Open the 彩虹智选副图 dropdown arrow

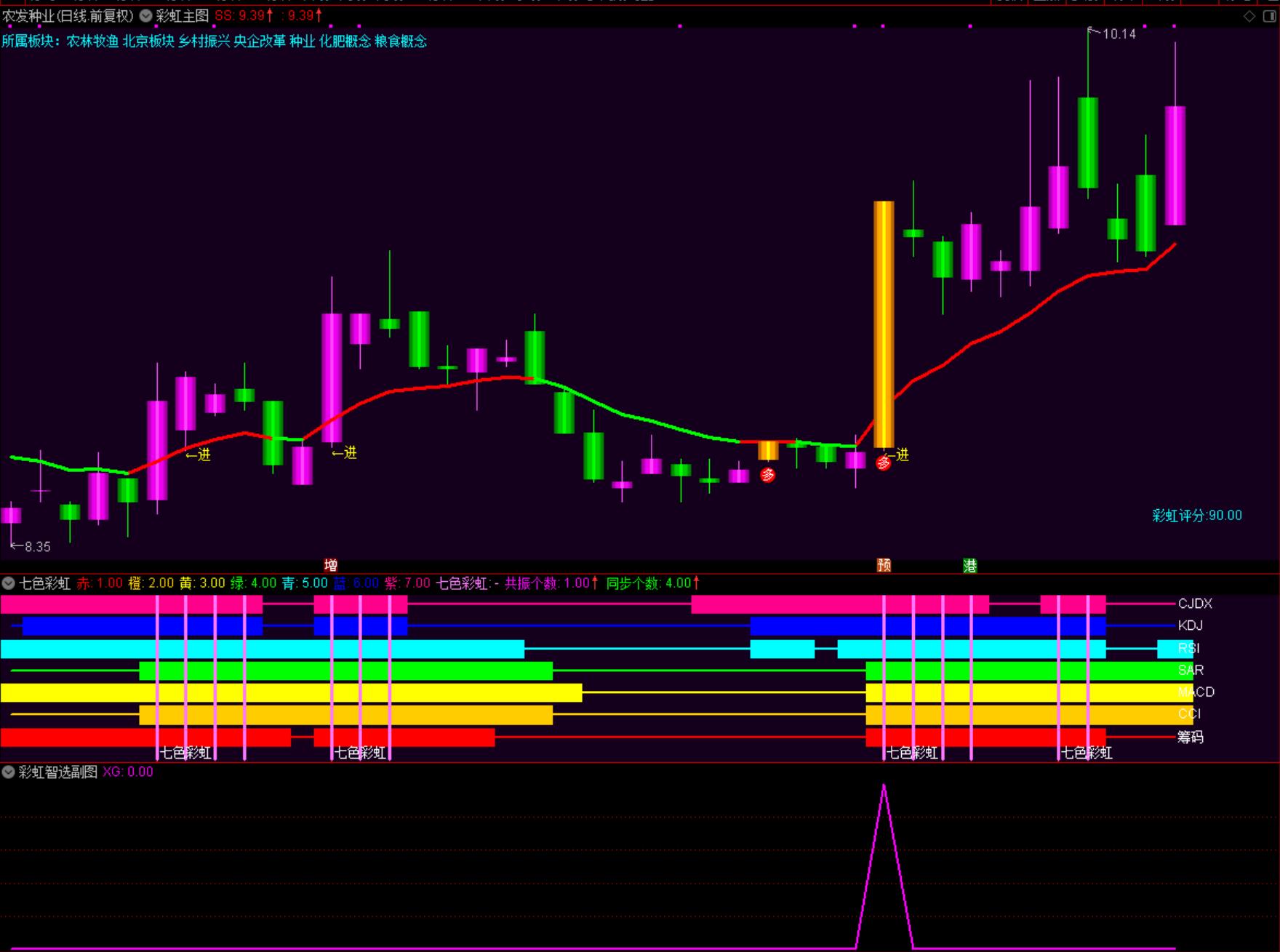pyautogui.click(x=8, y=772)
